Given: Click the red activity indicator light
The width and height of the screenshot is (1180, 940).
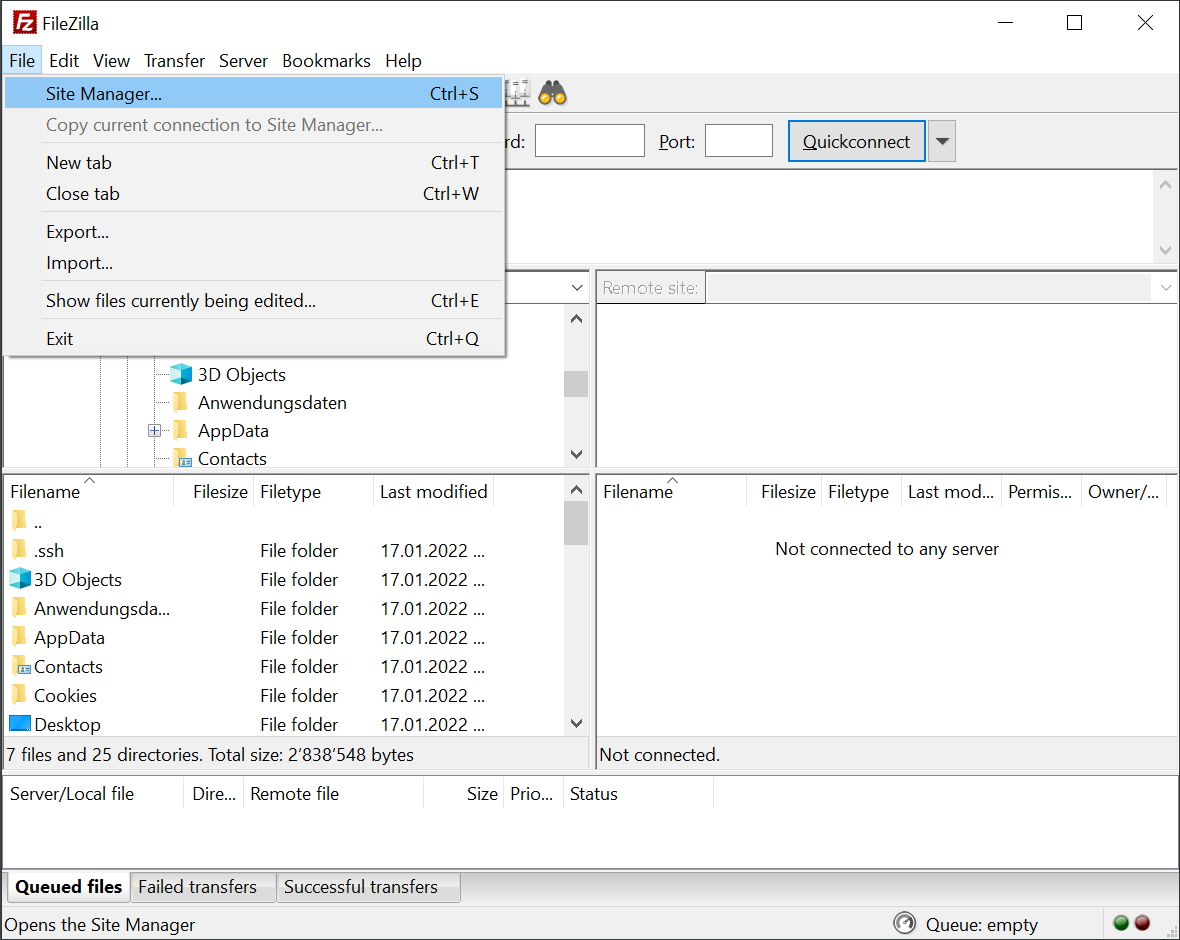Looking at the screenshot, I should pyautogui.click(x=1142, y=923).
